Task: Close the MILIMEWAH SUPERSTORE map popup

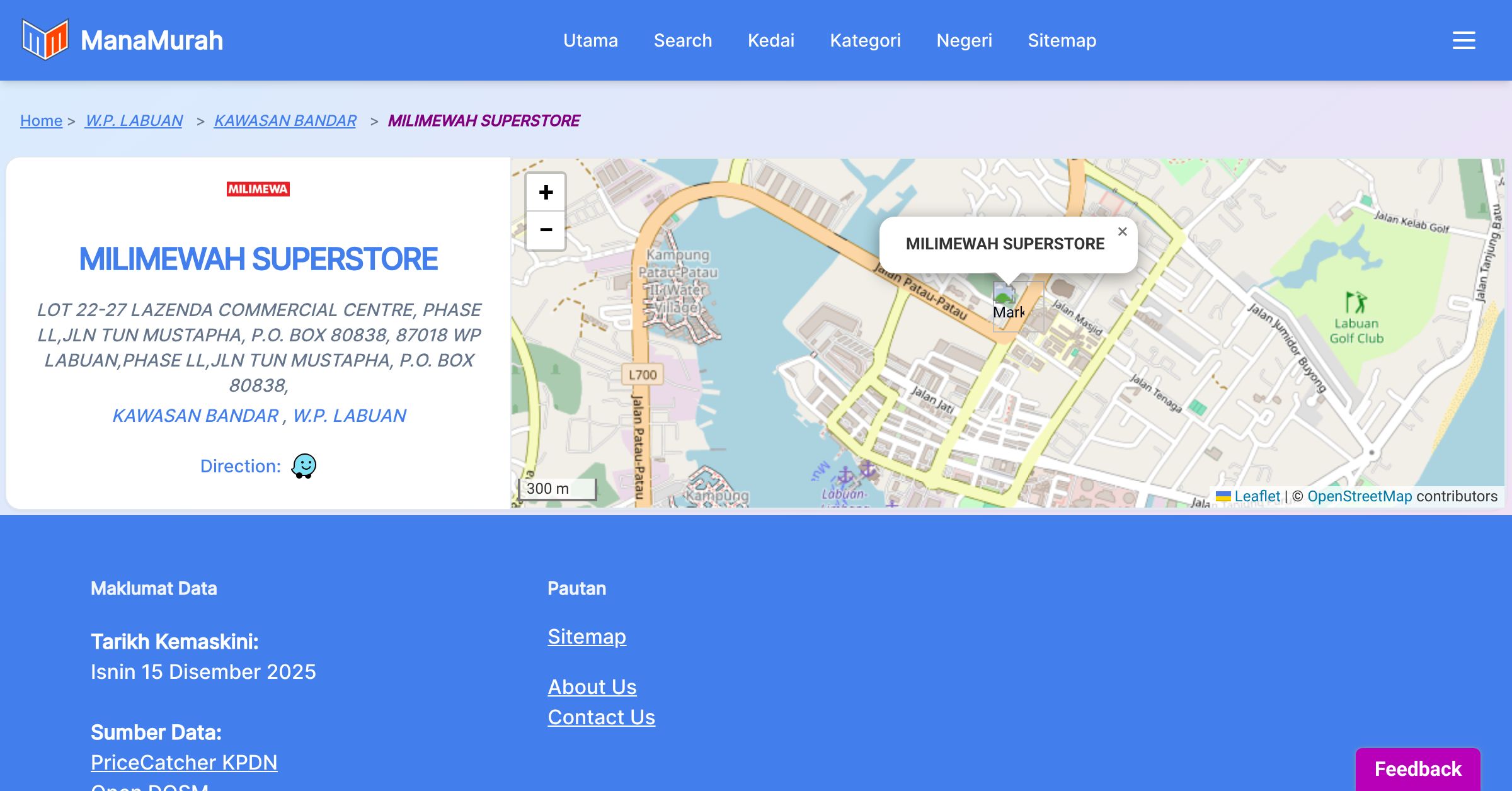Action: pos(1122,232)
